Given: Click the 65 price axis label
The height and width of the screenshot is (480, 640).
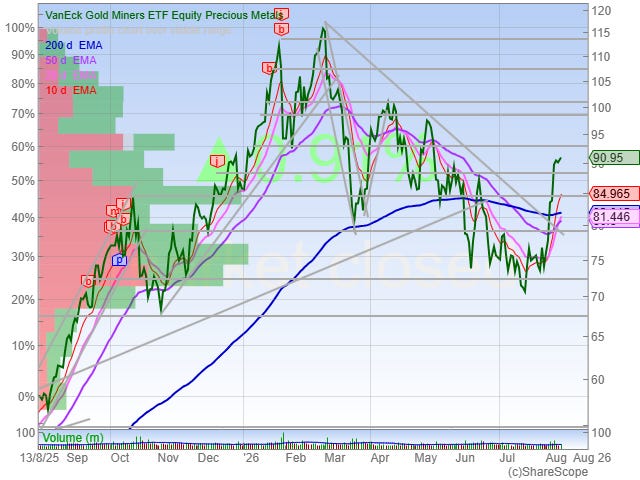Looking at the screenshot, I should [598, 337].
